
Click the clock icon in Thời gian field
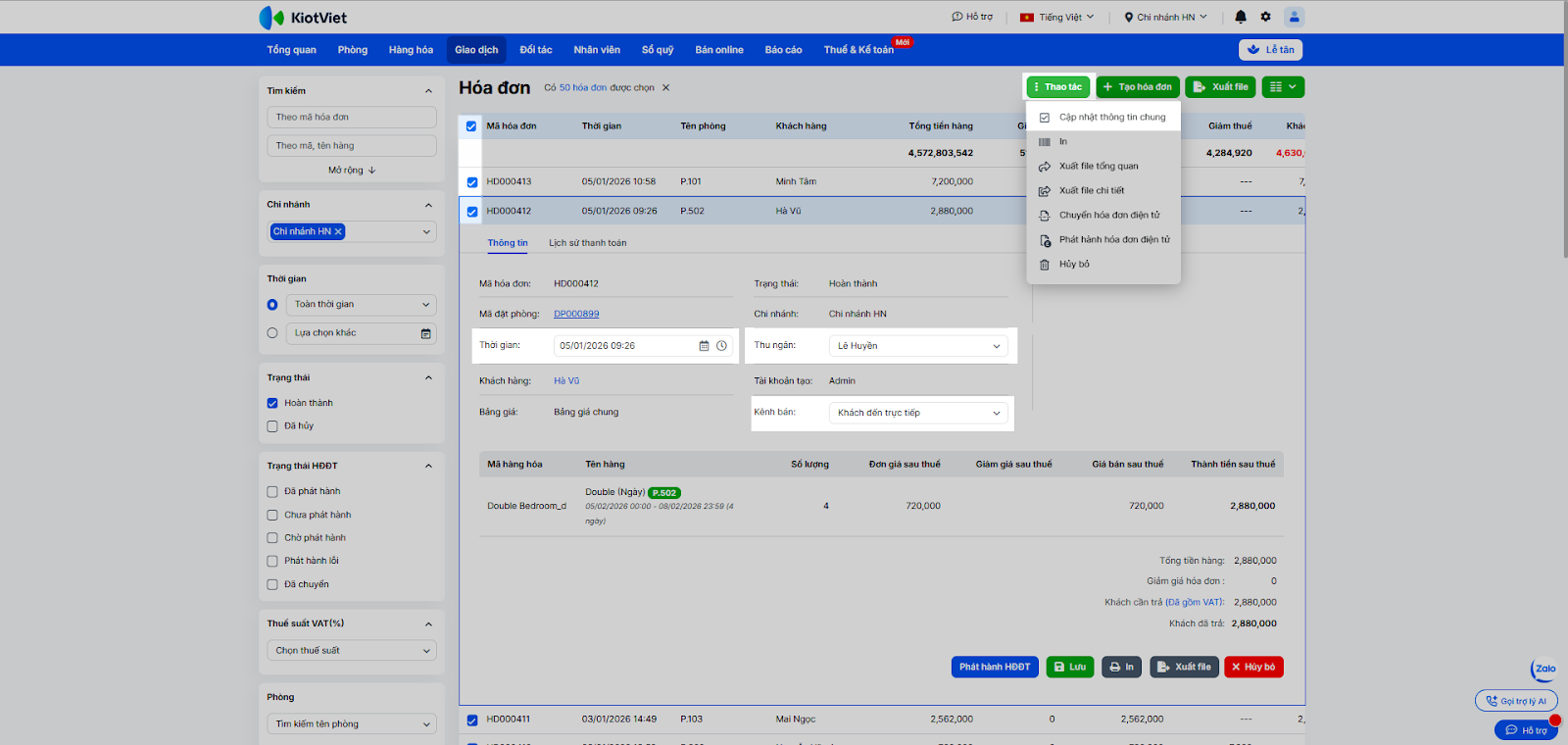(x=721, y=346)
